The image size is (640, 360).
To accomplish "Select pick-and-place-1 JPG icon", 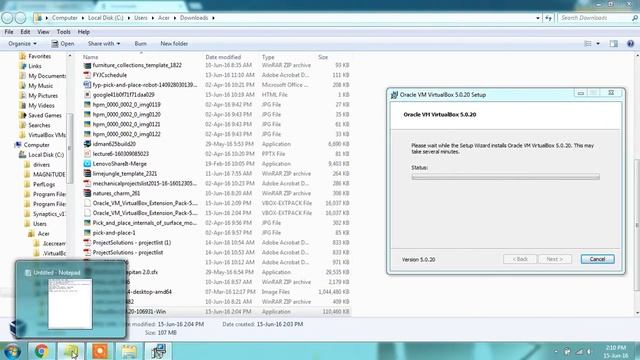I will [87, 233].
